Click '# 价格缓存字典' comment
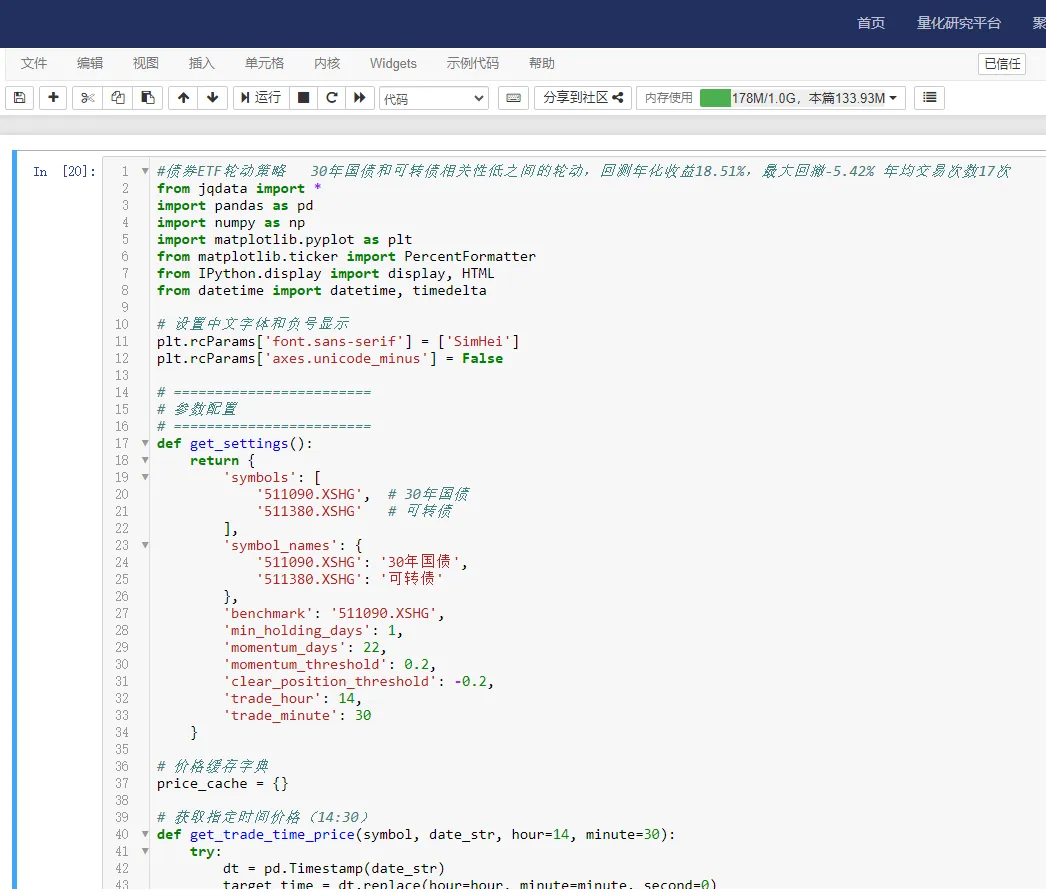 [x=213, y=766]
